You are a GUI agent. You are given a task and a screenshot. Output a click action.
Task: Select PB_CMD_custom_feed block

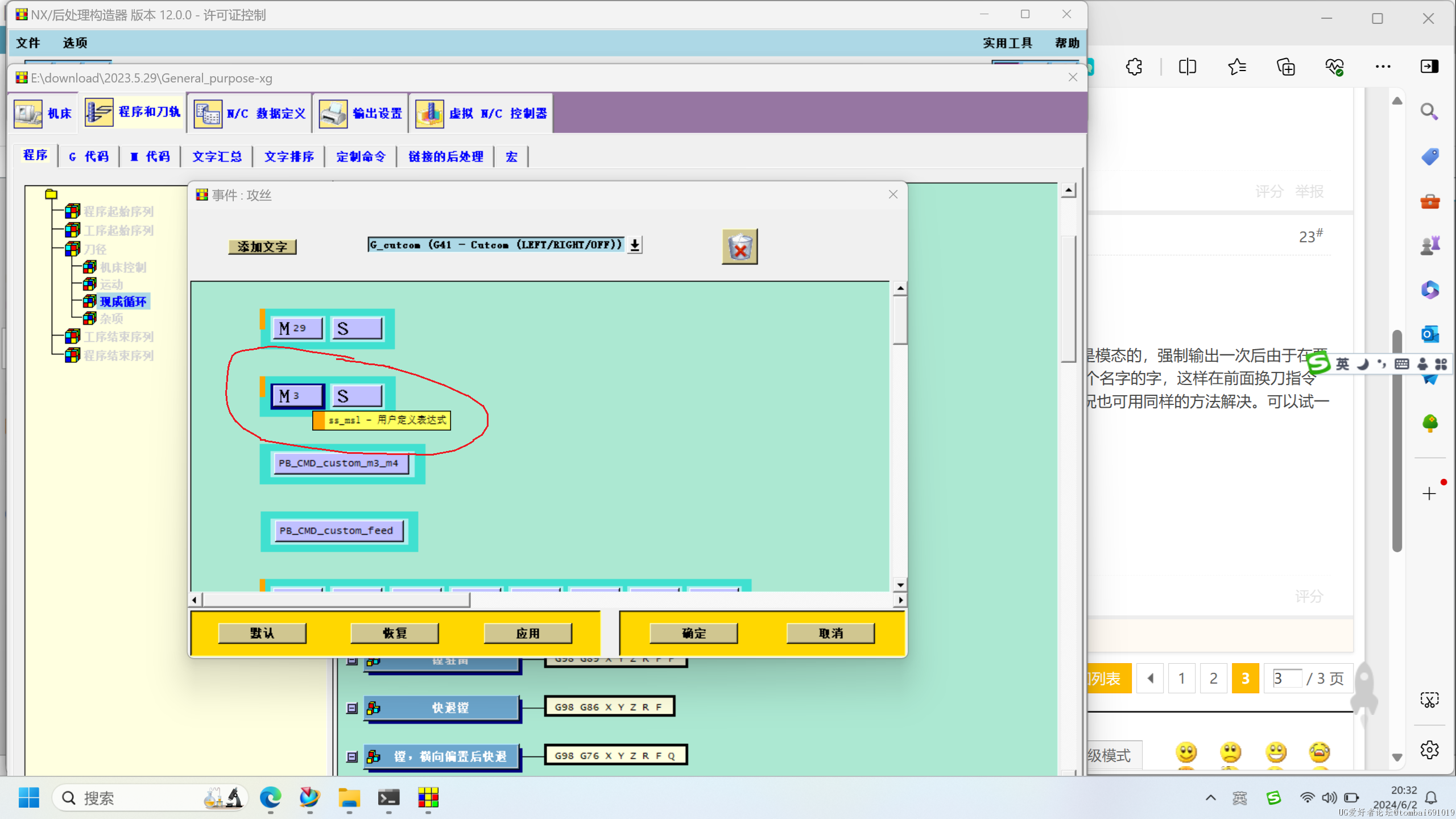pos(335,530)
